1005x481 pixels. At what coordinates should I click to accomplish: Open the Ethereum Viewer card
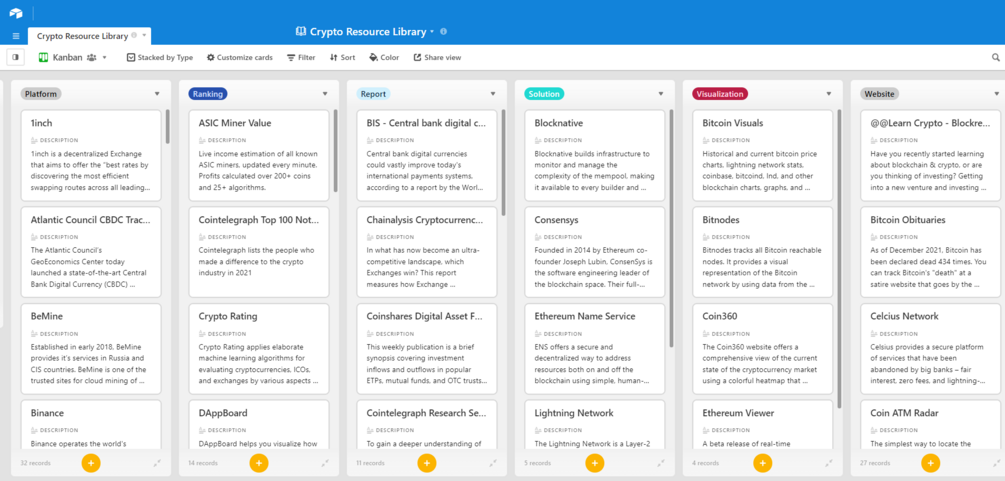(762, 425)
